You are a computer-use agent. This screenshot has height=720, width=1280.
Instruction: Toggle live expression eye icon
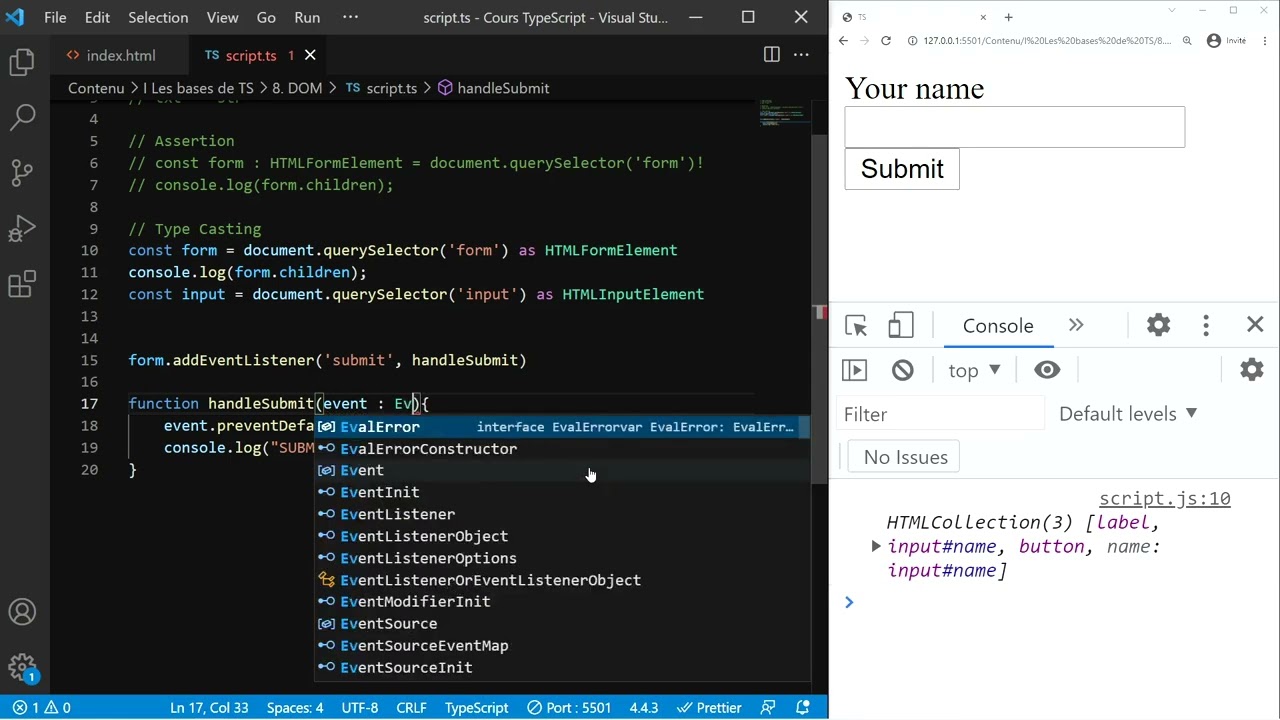pyautogui.click(x=1047, y=370)
